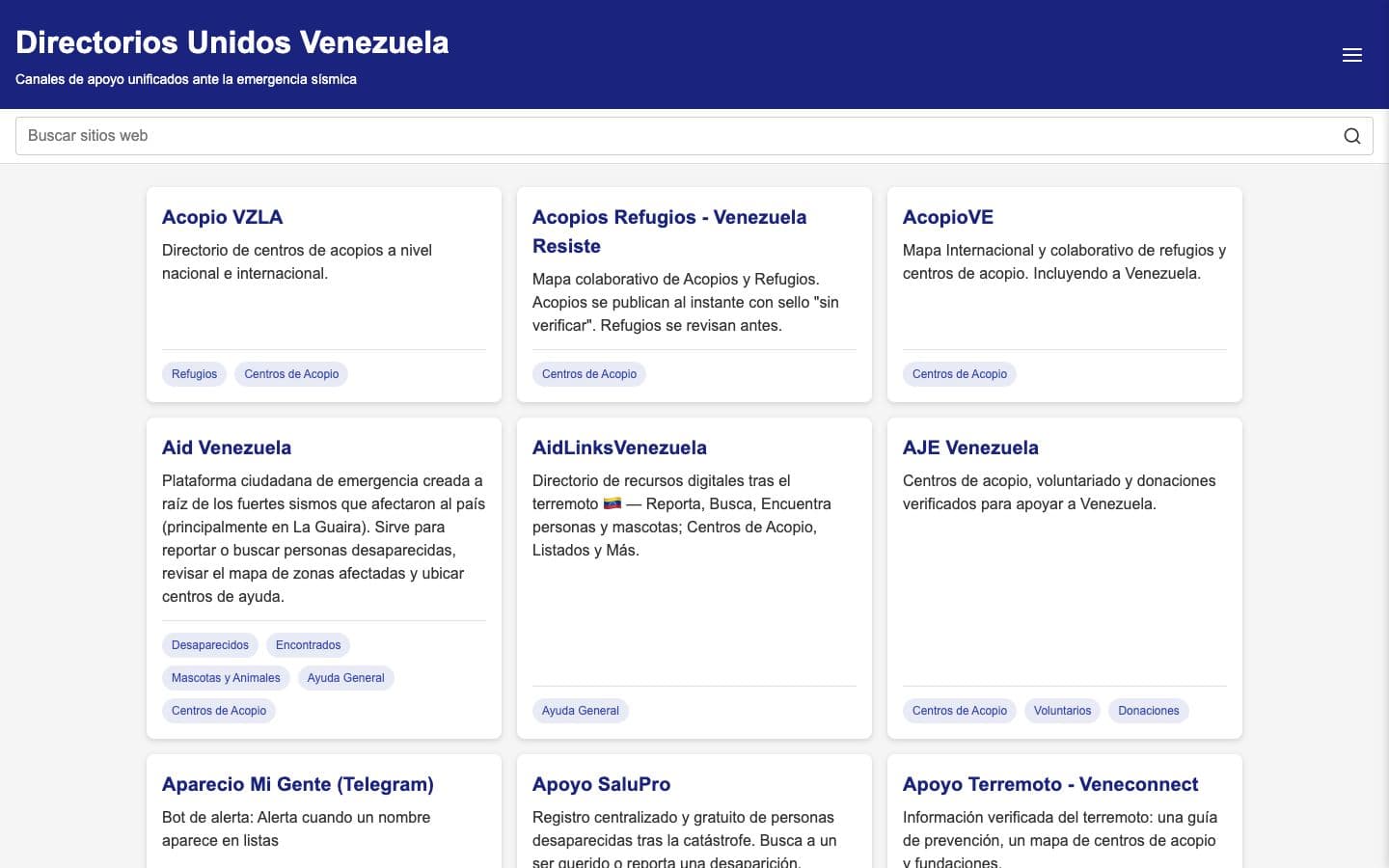The height and width of the screenshot is (868, 1389).
Task: Filter by Donaciones tag
Action: click(1149, 711)
